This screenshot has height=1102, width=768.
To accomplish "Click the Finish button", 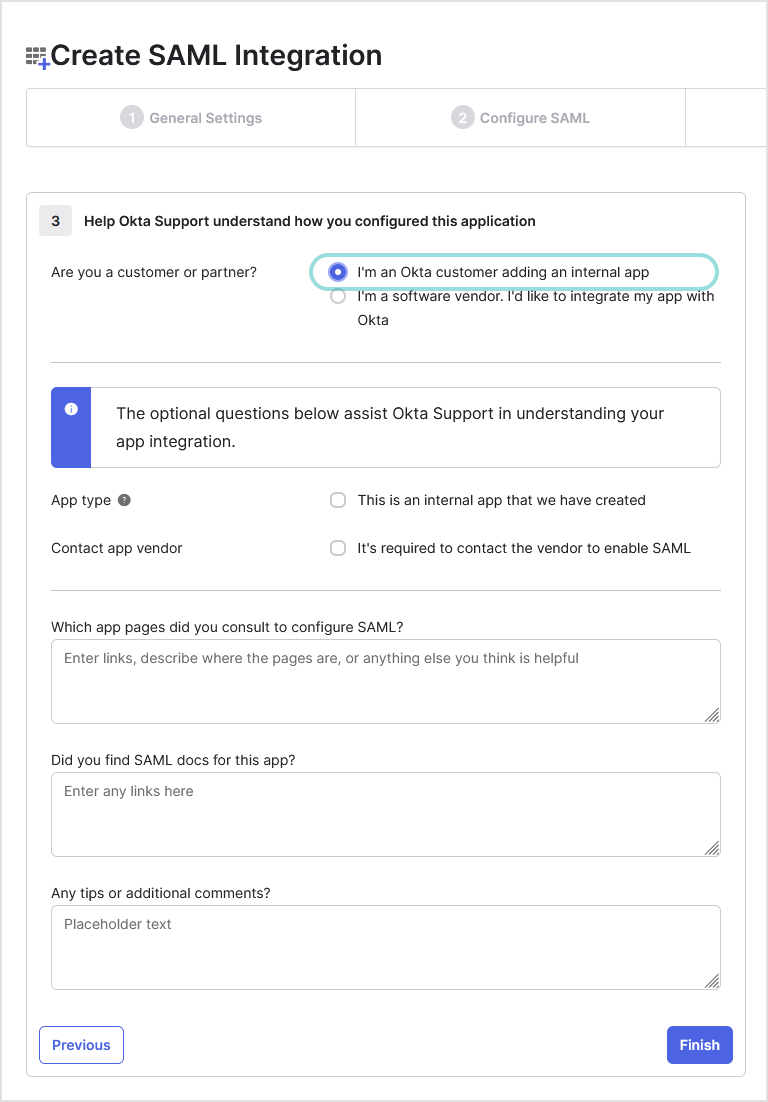I will click(x=699, y=1044).
